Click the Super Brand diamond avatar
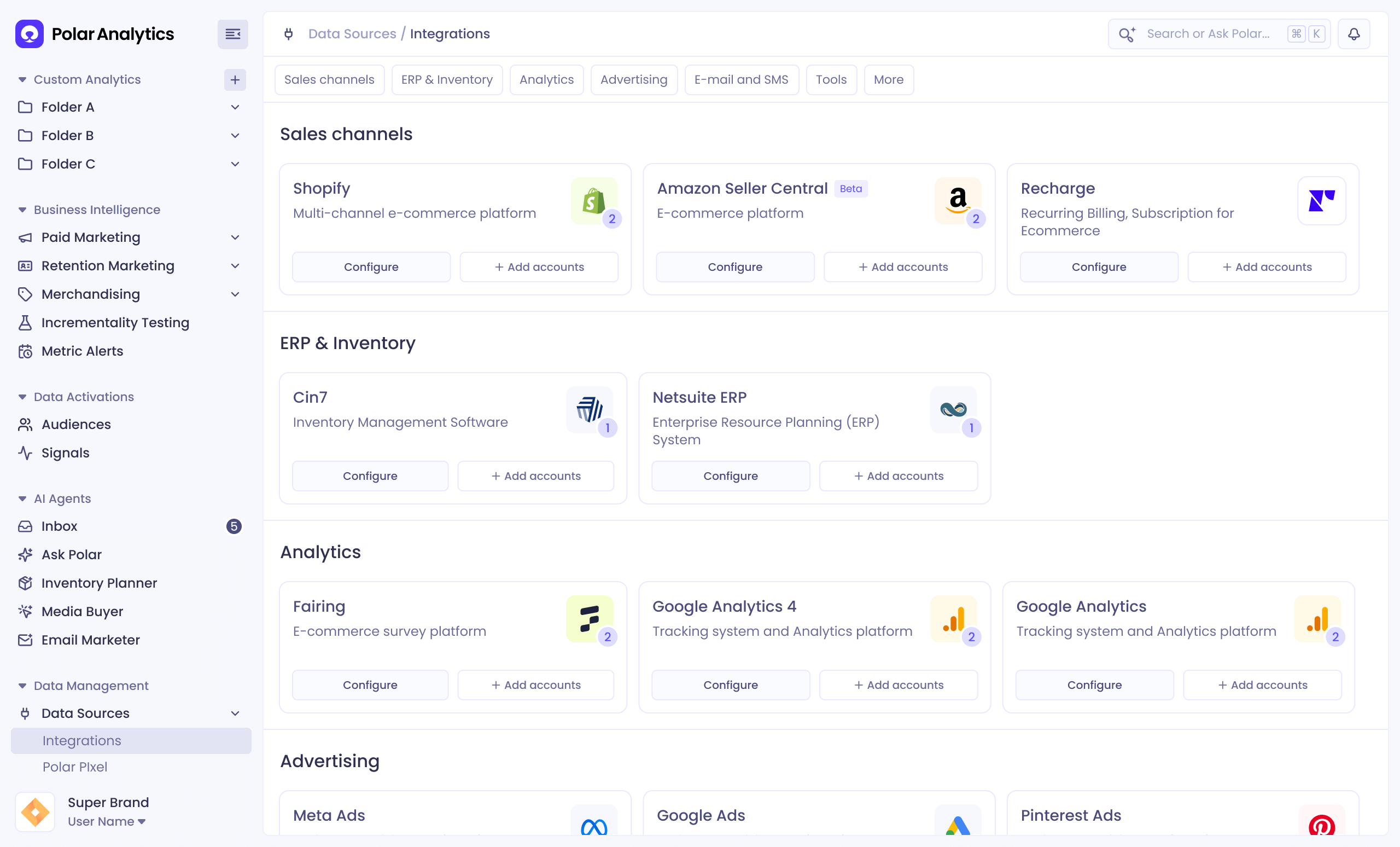 tap(34, 812)
